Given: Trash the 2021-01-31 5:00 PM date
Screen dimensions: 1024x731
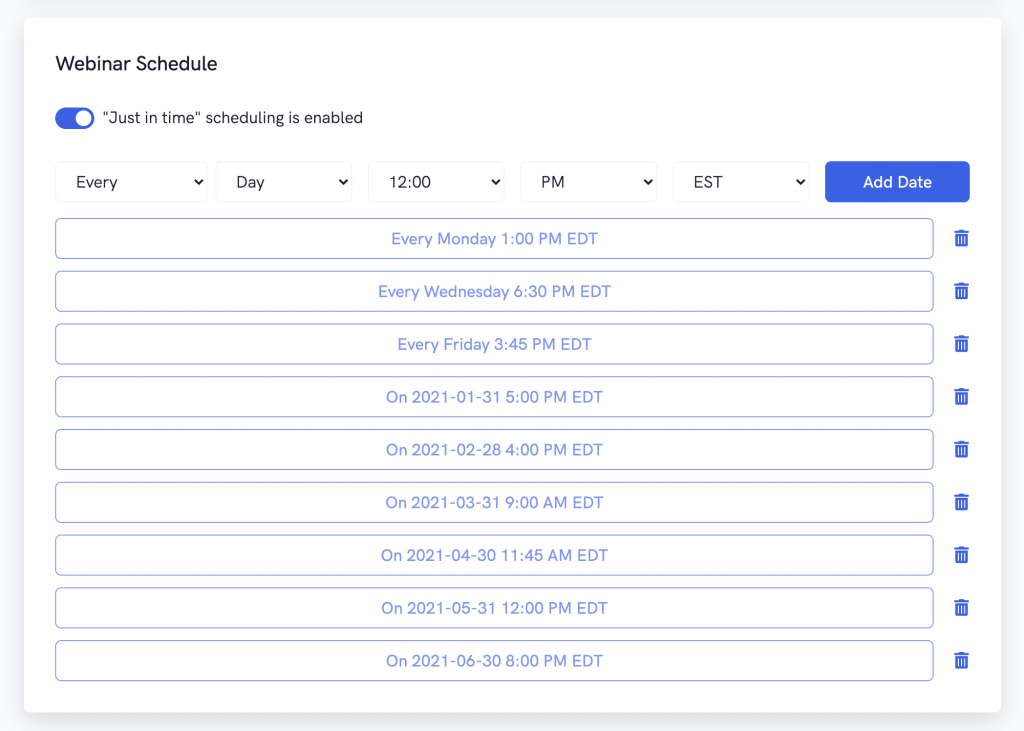Looking at the screenshot, I should coord(961,397).
